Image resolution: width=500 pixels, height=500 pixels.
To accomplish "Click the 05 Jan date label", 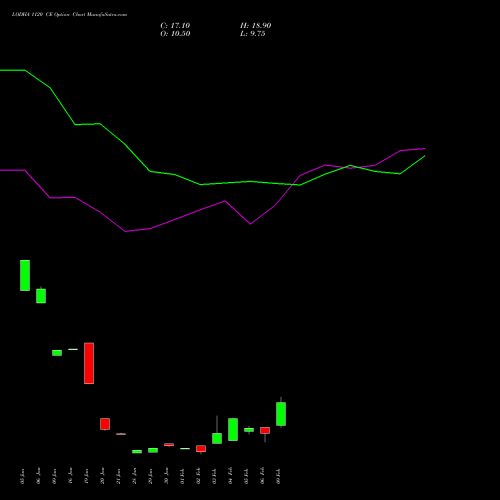I will tap(22, 476).
